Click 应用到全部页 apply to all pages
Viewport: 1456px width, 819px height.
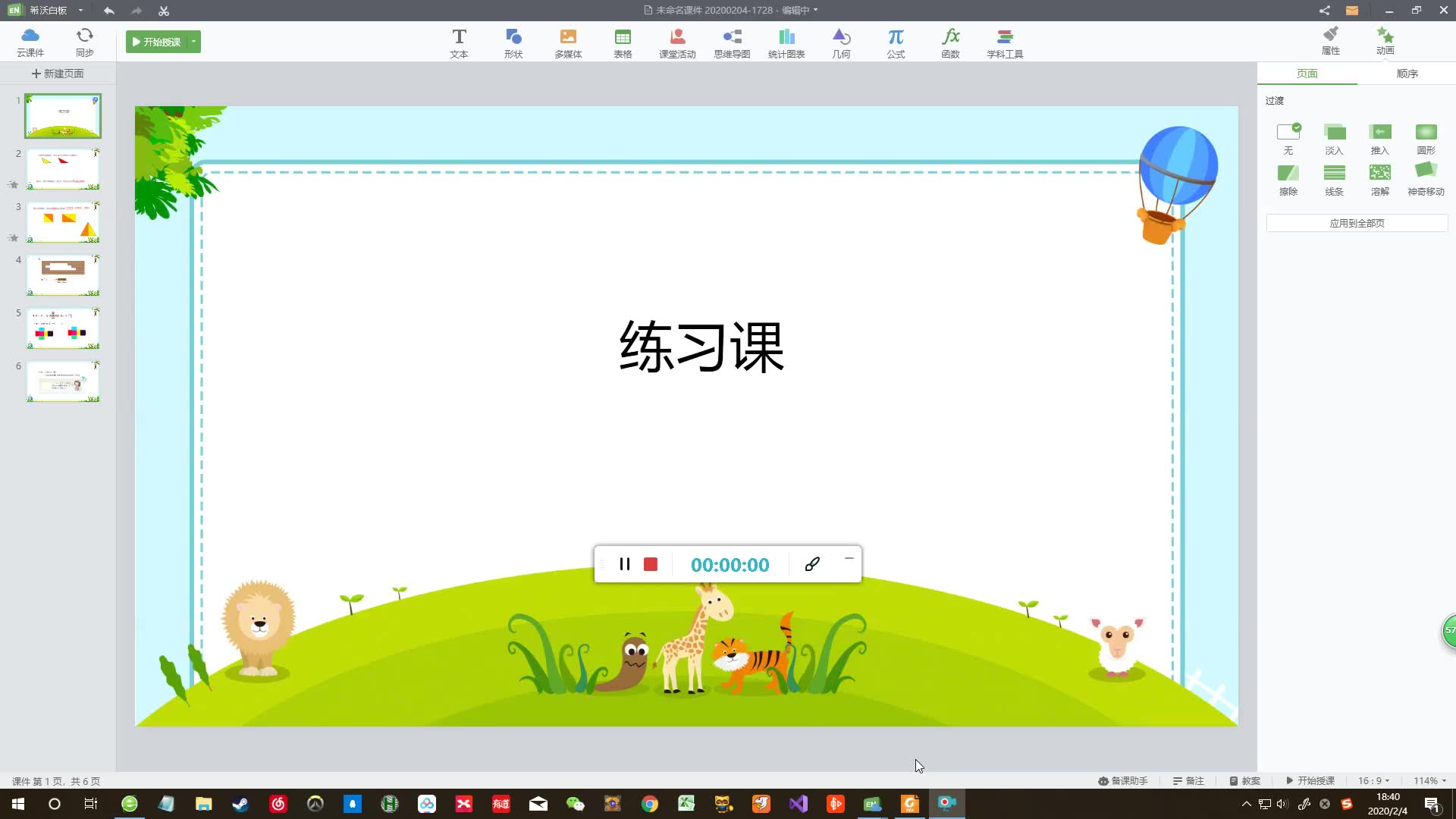pyautogui.click(x=1357, y=223)
